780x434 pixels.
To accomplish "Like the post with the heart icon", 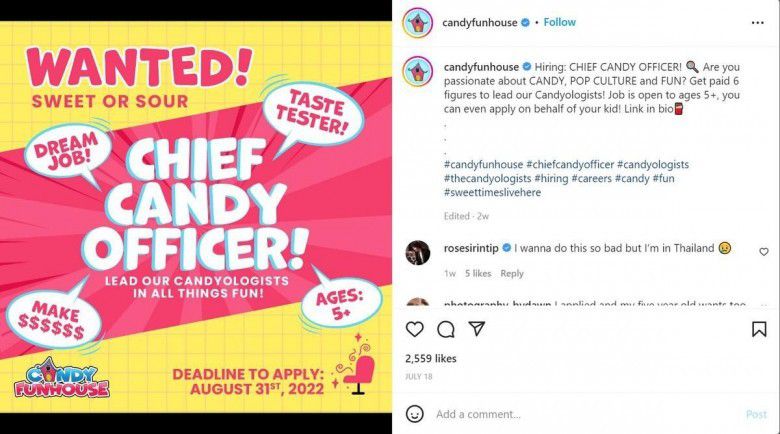I will pyautogui.click(x=414, y=329).
